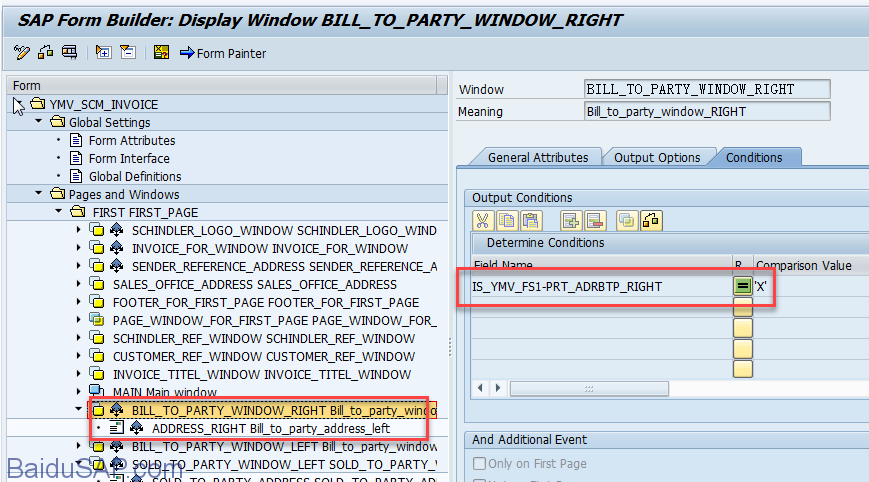This screenshot has height=482, width=869.
Task: Click the IS_YMV_FS1-PRT_ADRBTP_RIGHT field name cell
Action: coord(601,286)
